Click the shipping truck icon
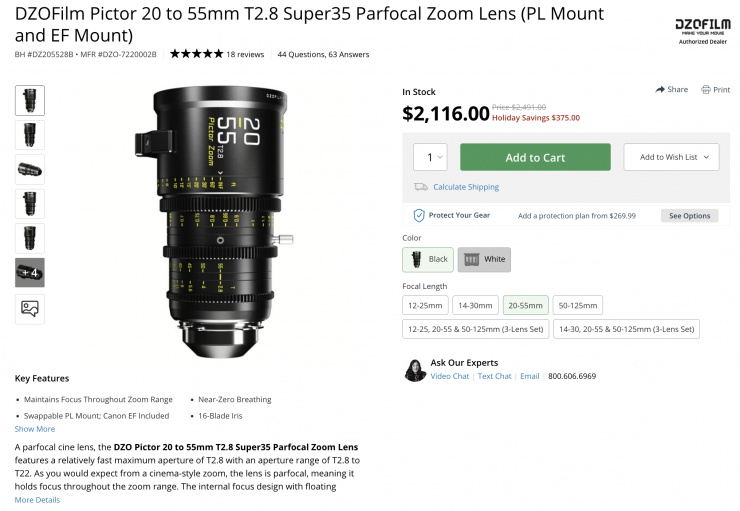This screenshot has height=511, width=740. click(x=421, y=187)
